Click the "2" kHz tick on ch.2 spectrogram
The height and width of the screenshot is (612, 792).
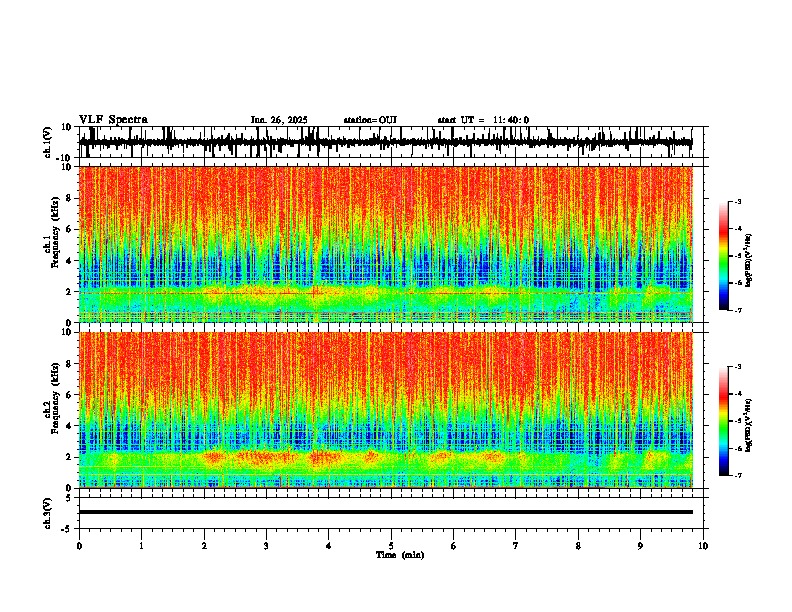click(x=69, y=457)
